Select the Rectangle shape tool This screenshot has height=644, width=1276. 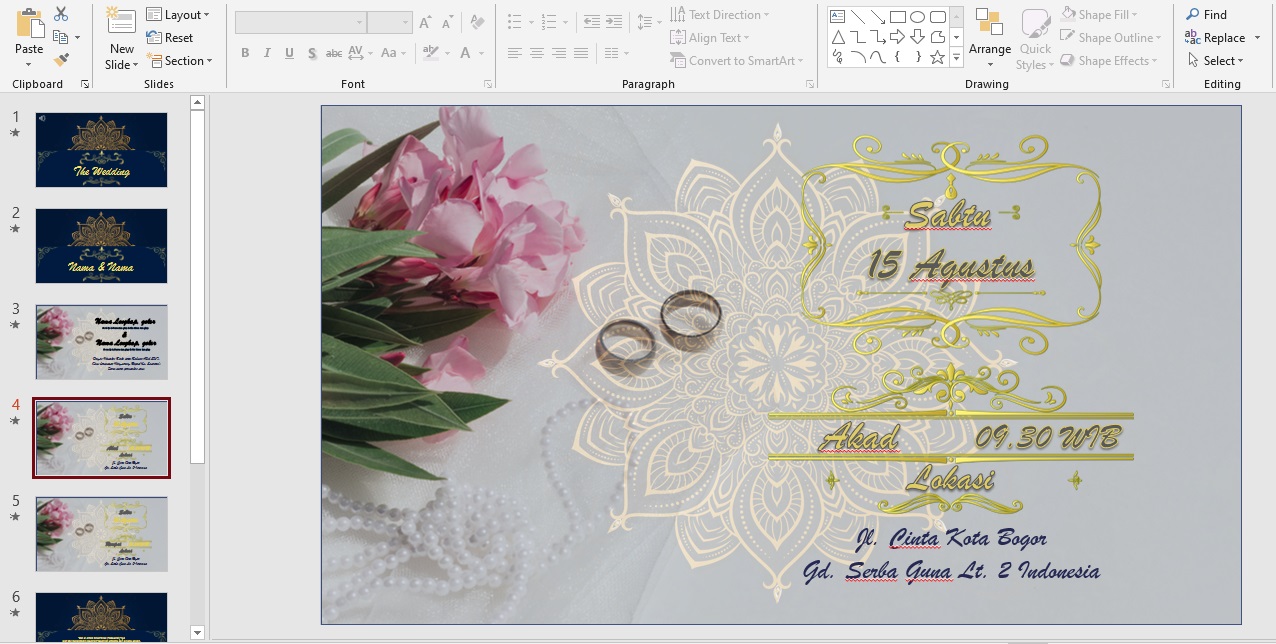pos(898,16)
